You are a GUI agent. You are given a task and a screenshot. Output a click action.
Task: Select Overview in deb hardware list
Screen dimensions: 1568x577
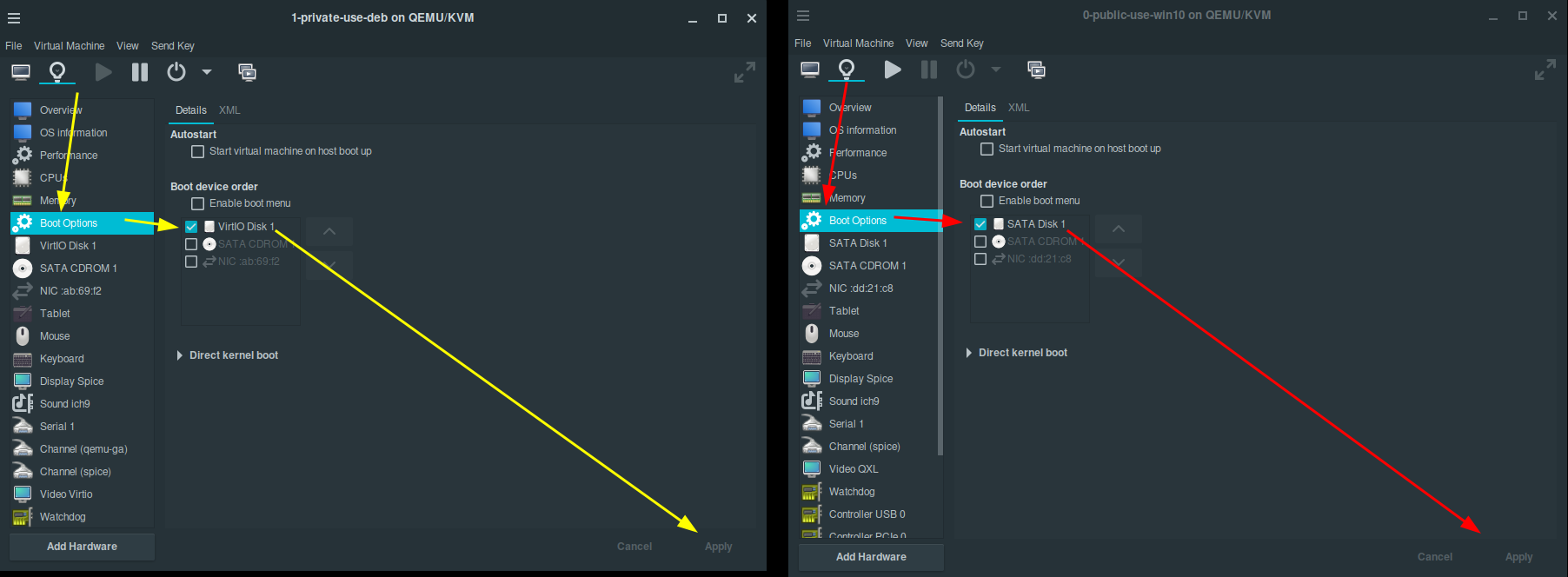point(83,110)
